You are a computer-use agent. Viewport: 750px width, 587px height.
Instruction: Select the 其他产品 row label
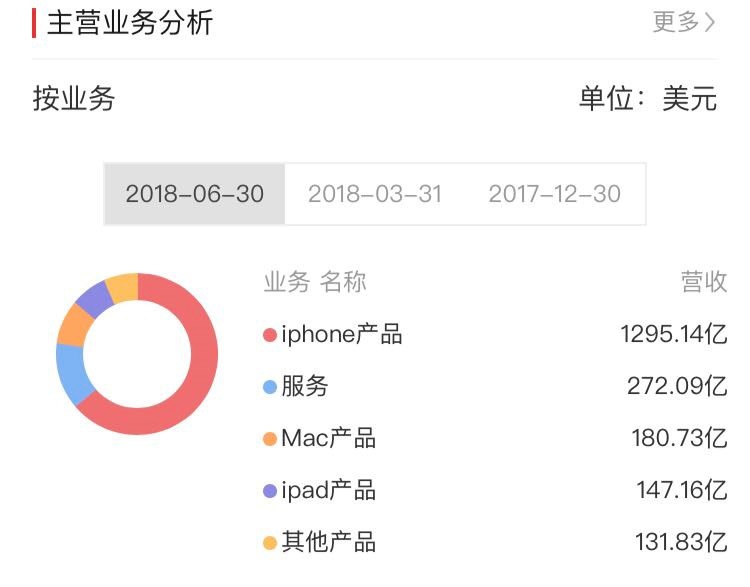[x=328, y=542]
